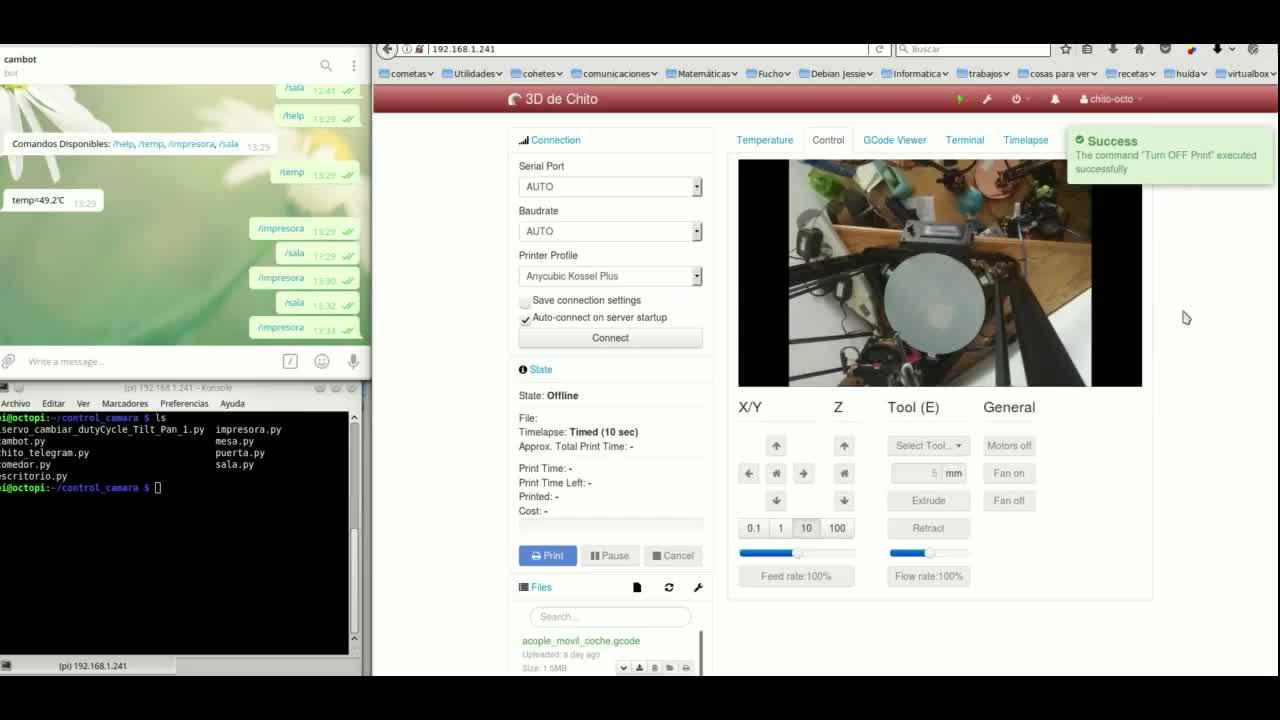Set jog distance to 100

click(837, 528)
